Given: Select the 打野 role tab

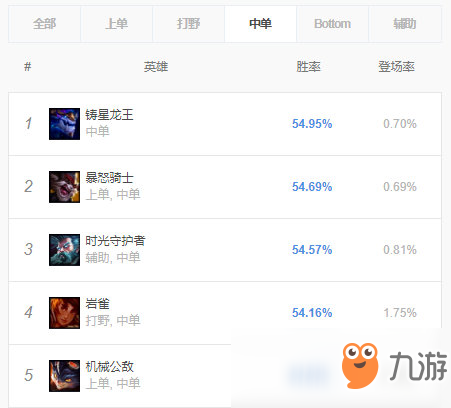Looking at the screenshot, I should [x=188, y=24].
